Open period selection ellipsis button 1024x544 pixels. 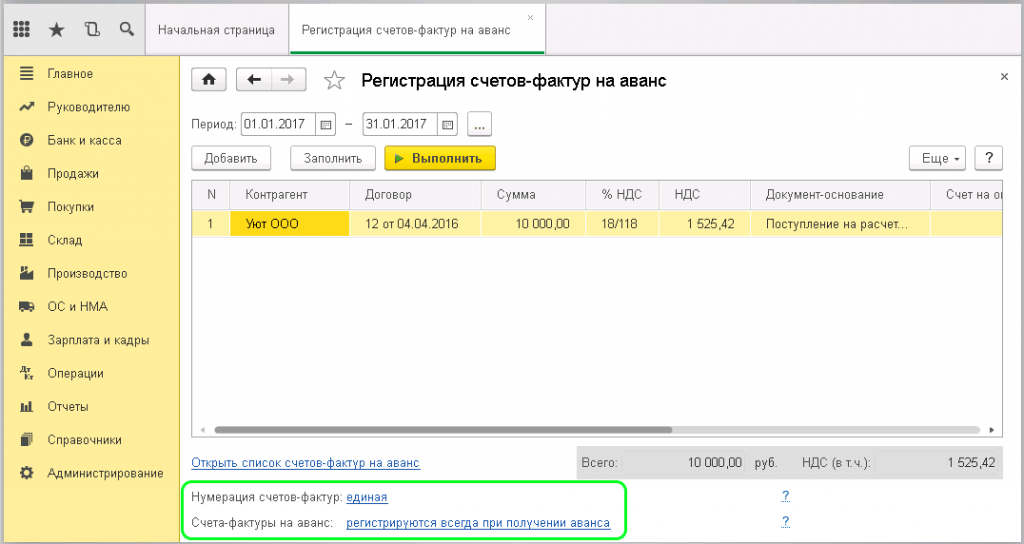481,125
